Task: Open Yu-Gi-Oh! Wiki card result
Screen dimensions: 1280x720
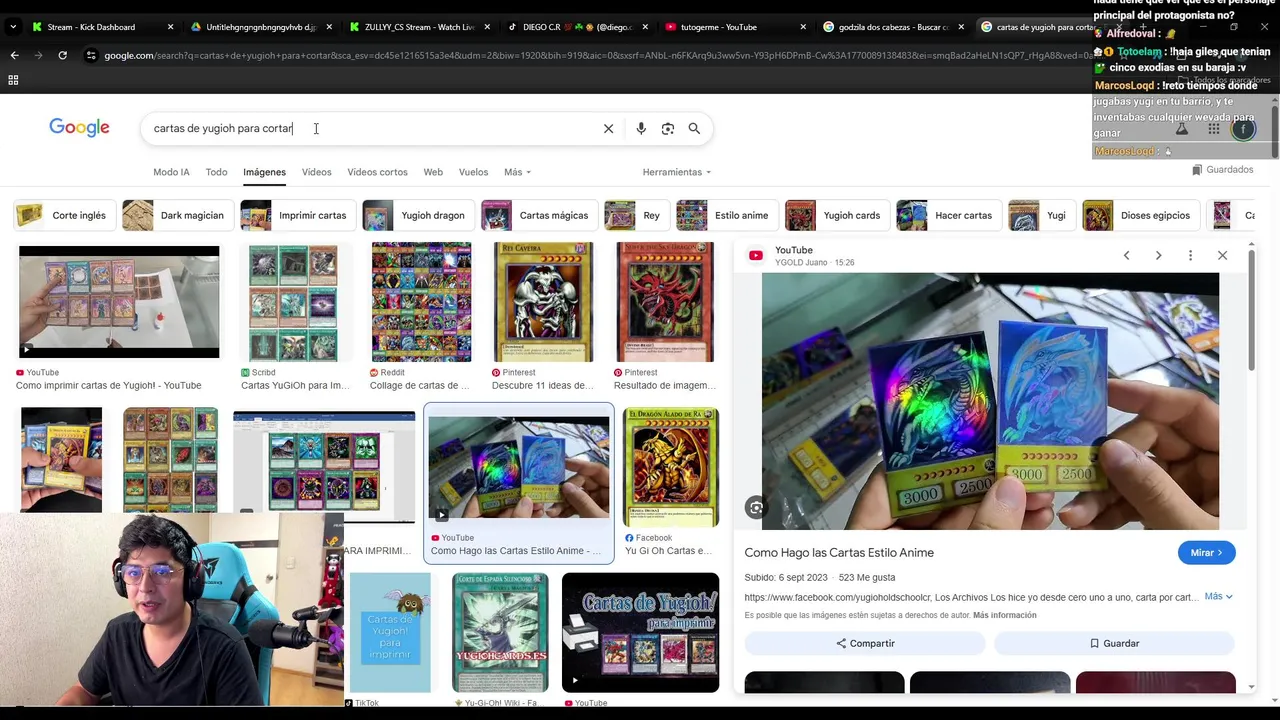Action: tap(500, 632)
